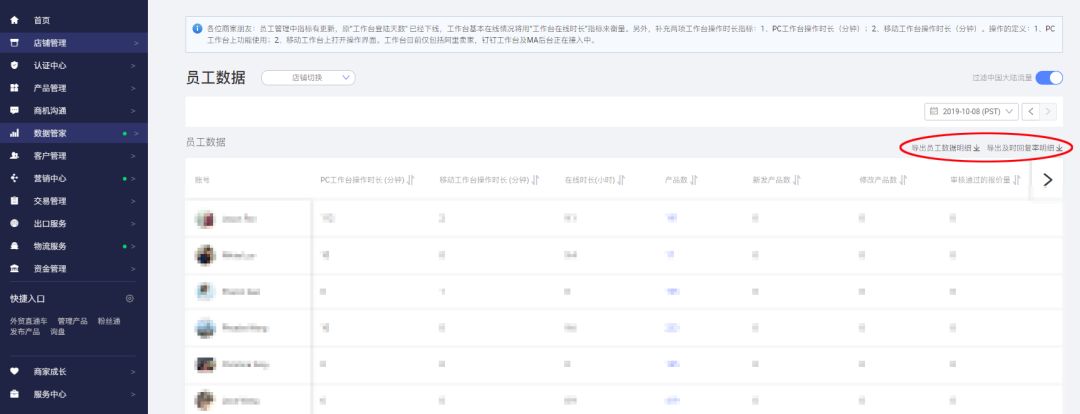Go to previous date with left arrow
This screenshot has height=414, width=1080.
[x=1031, y=111]
